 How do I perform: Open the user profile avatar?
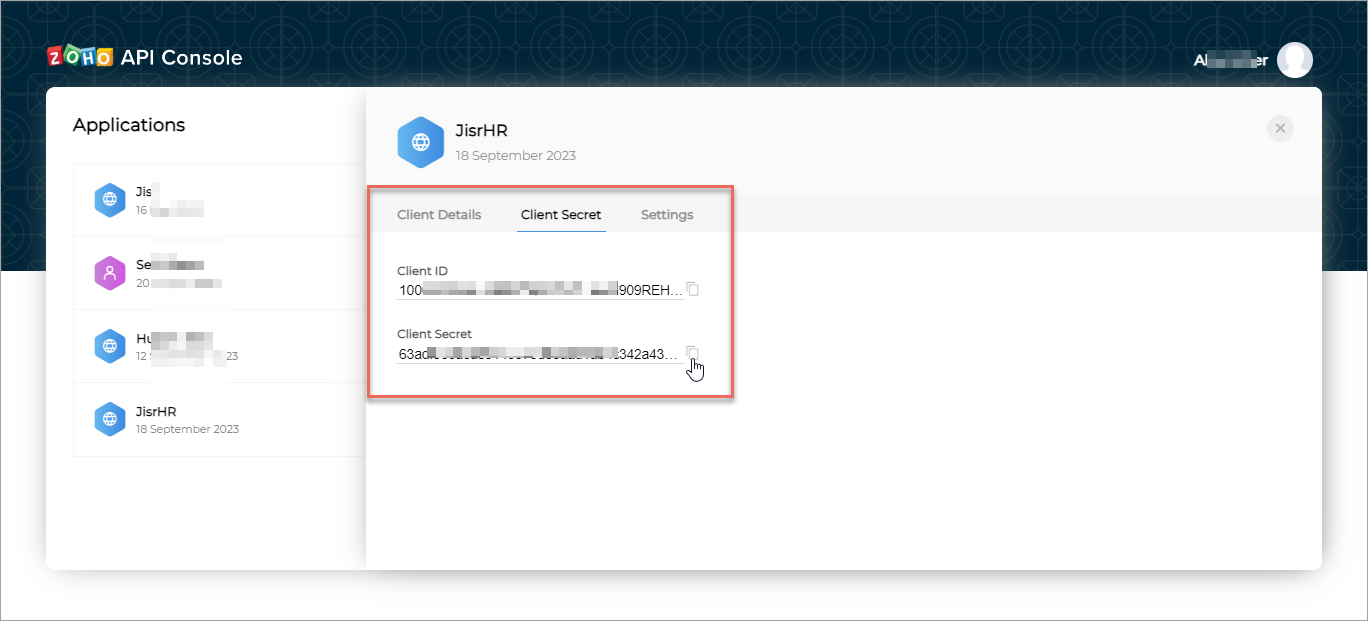(x=1295, y=60)
